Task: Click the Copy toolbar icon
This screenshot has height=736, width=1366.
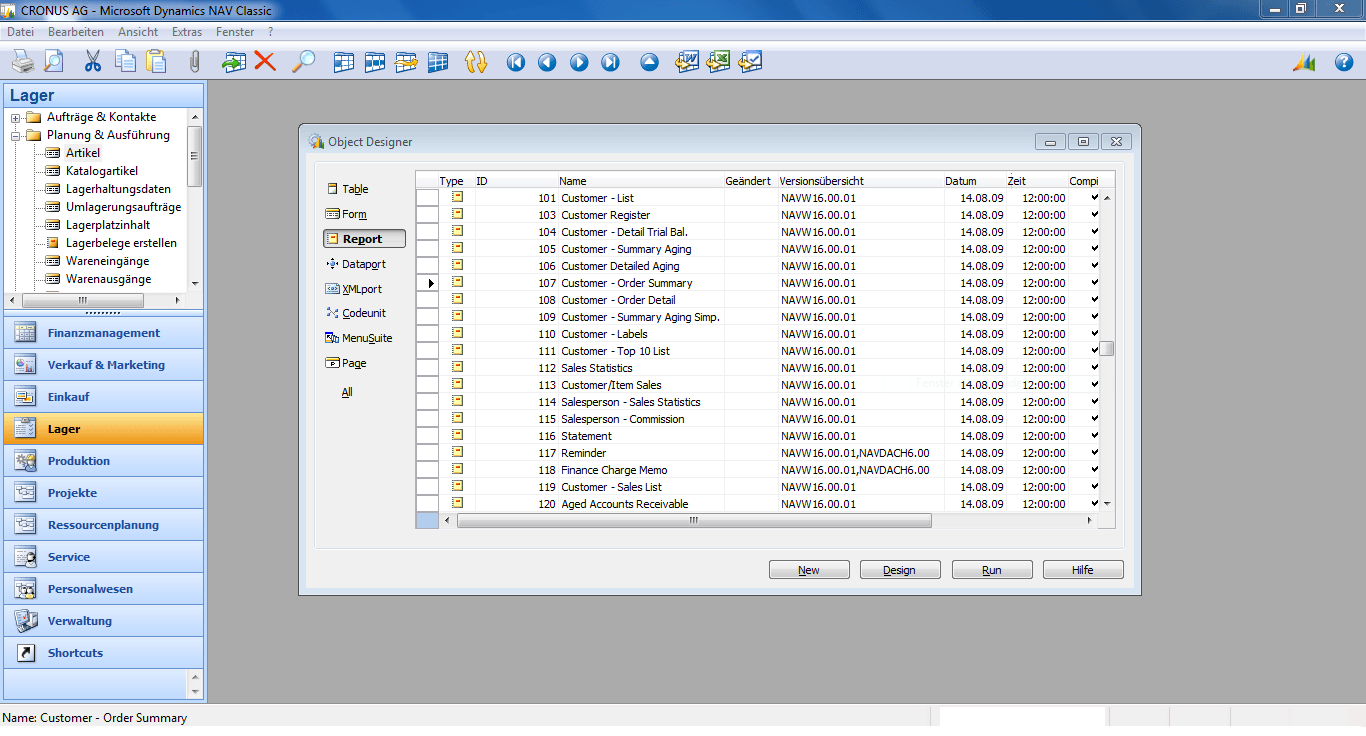Action: (x=125, y=62)
